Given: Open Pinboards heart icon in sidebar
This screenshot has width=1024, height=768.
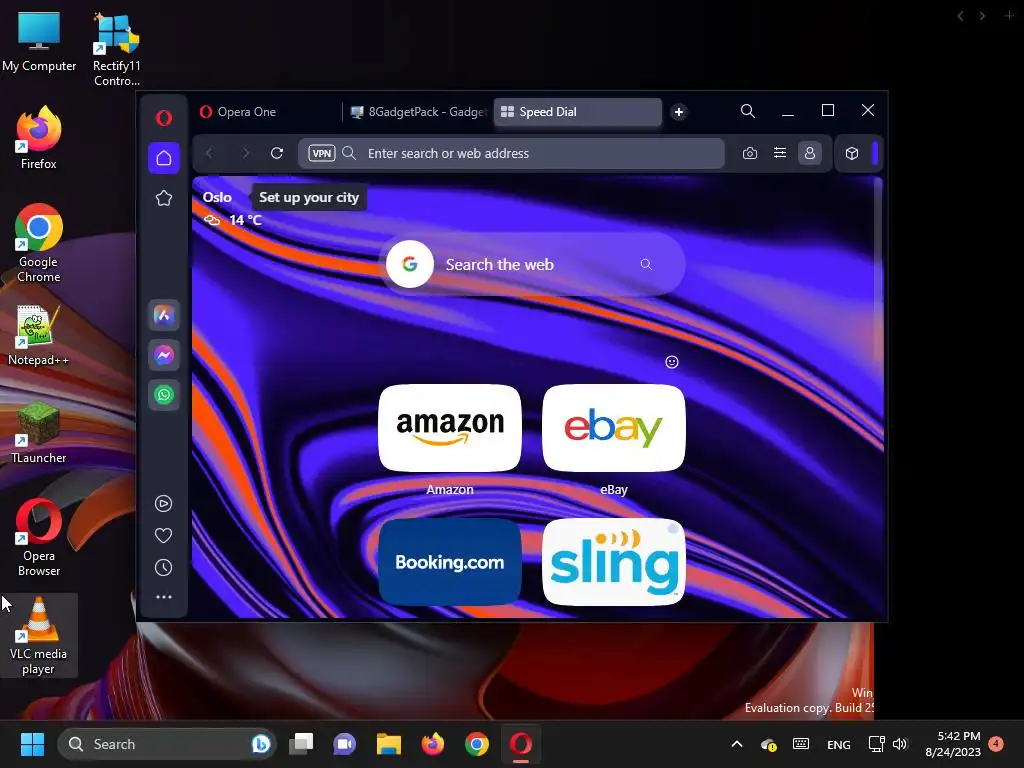Looking at the screenshot, I should pyautogui.click(x=163, y=536).
